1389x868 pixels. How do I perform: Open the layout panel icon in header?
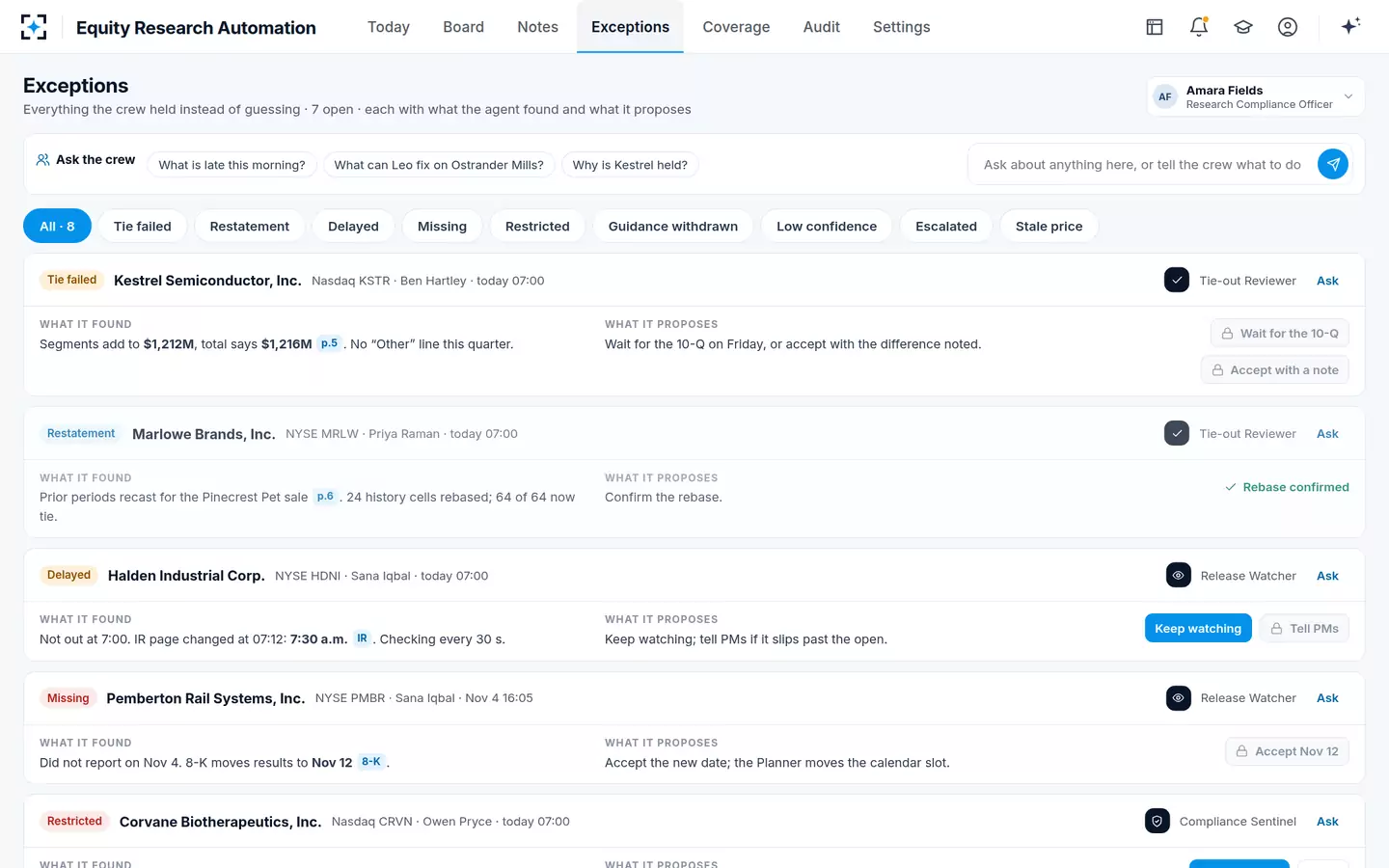click(1155, 27)
